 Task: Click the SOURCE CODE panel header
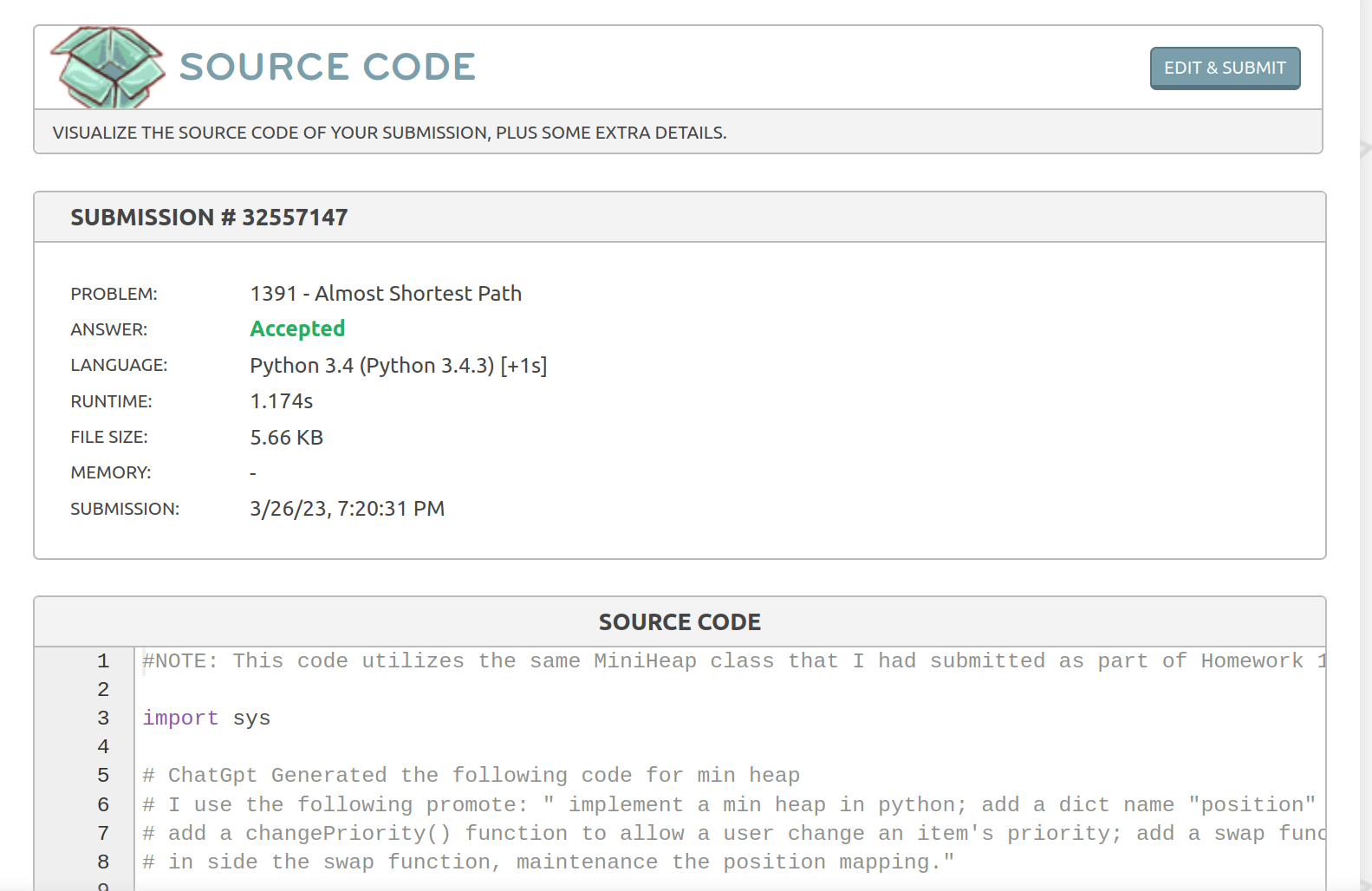(x=679, y=622)
